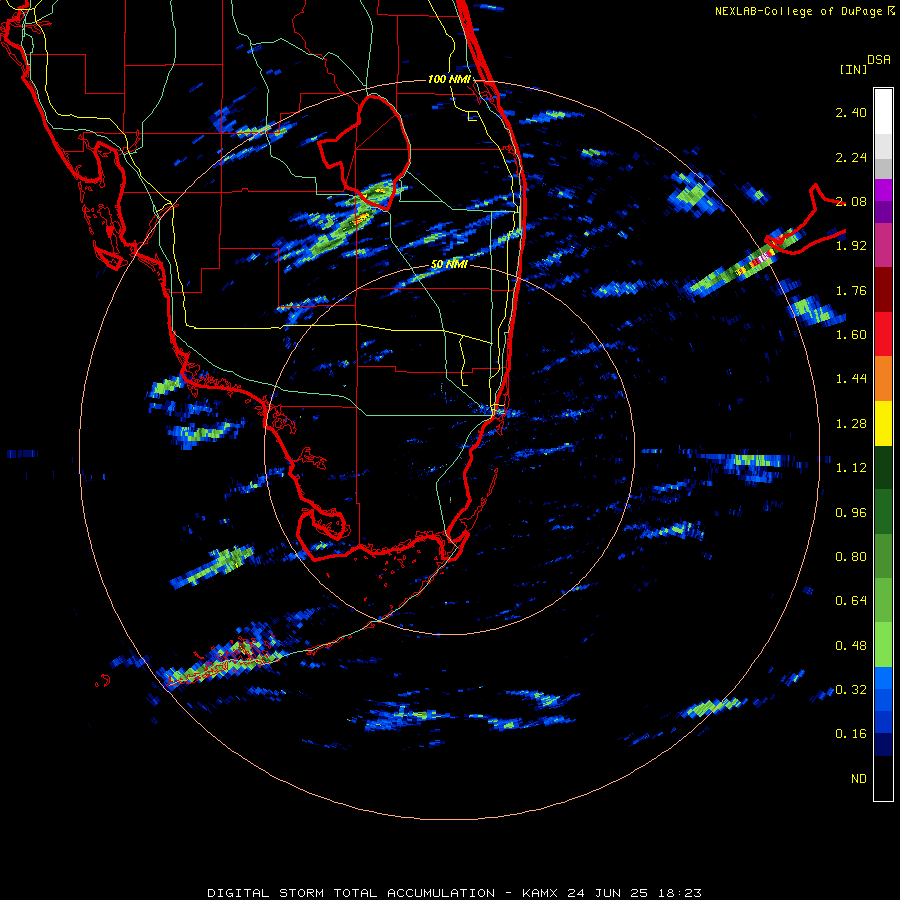This screenshot has width=900, height=900.
Task: Click the 0.96 legend value
Action: (851, 513)
